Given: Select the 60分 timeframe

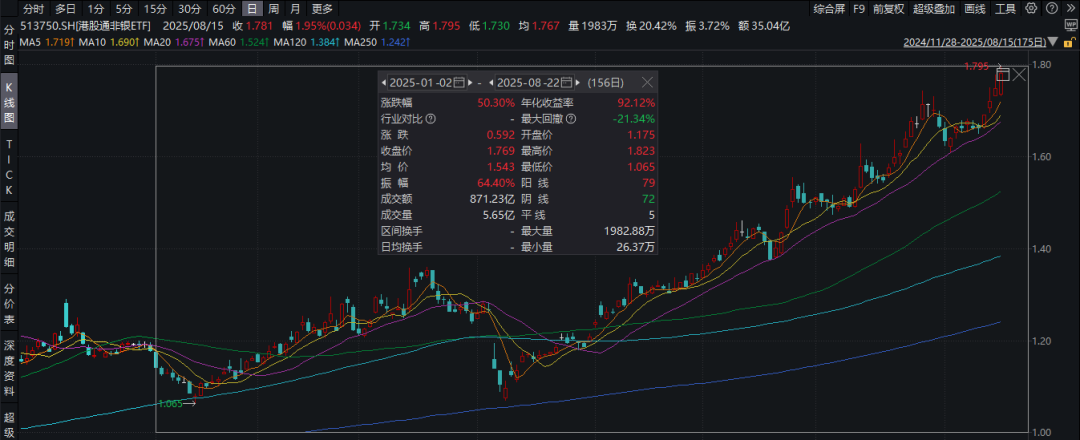Looking at the screenshot, I should click(224, 9).
